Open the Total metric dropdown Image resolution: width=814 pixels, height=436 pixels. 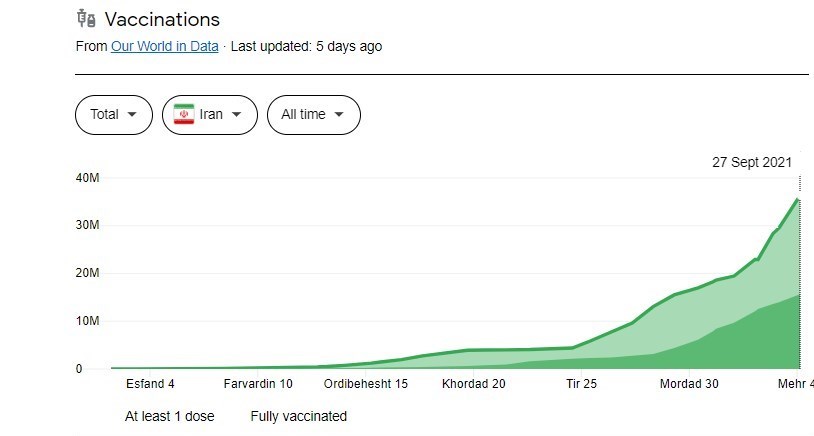pos(114,114)
